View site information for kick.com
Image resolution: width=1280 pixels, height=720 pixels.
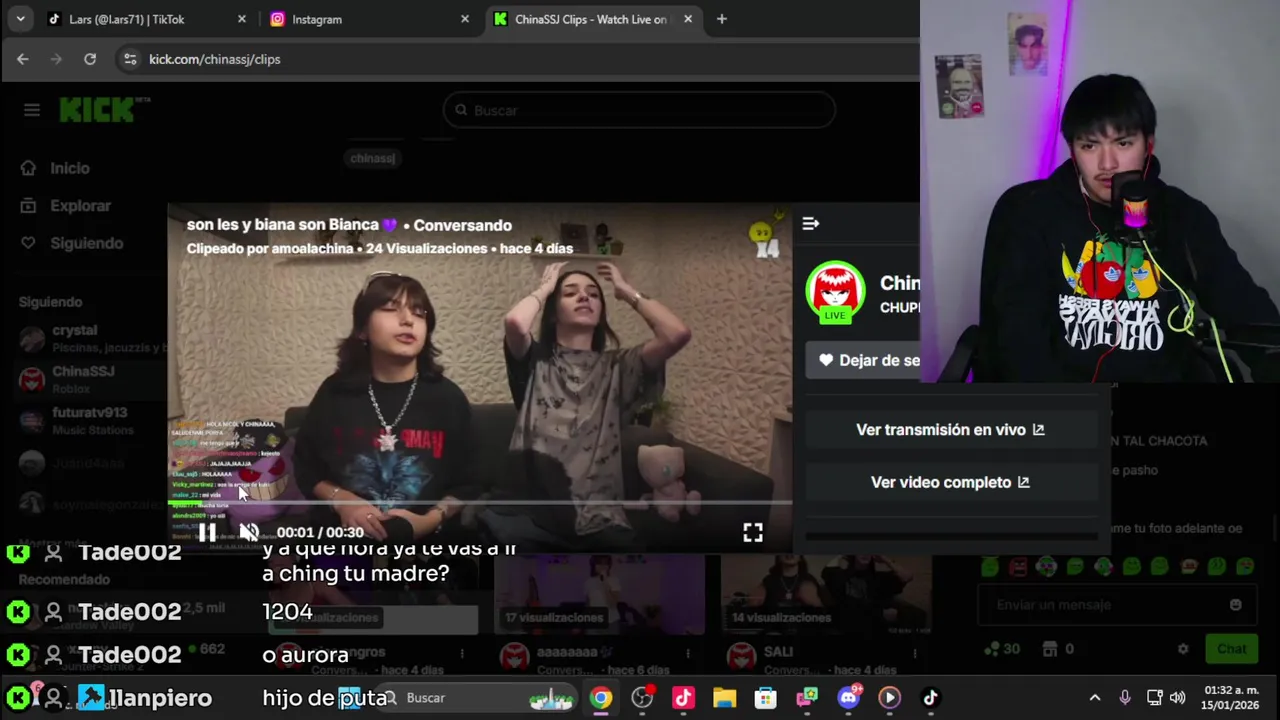pyautogui.click(x=130, y=59)
